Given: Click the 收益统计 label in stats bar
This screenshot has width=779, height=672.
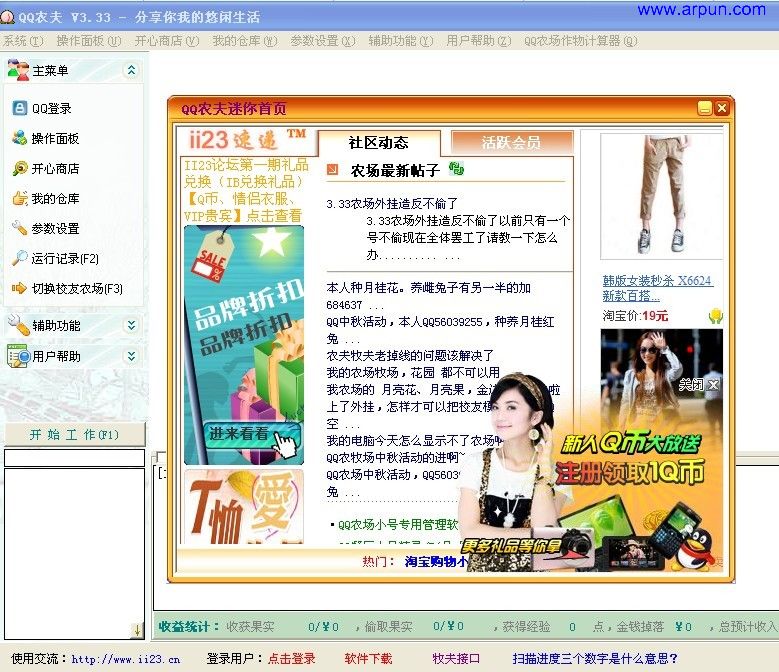Looking at the screenshot, I should [x=189, y=627].
